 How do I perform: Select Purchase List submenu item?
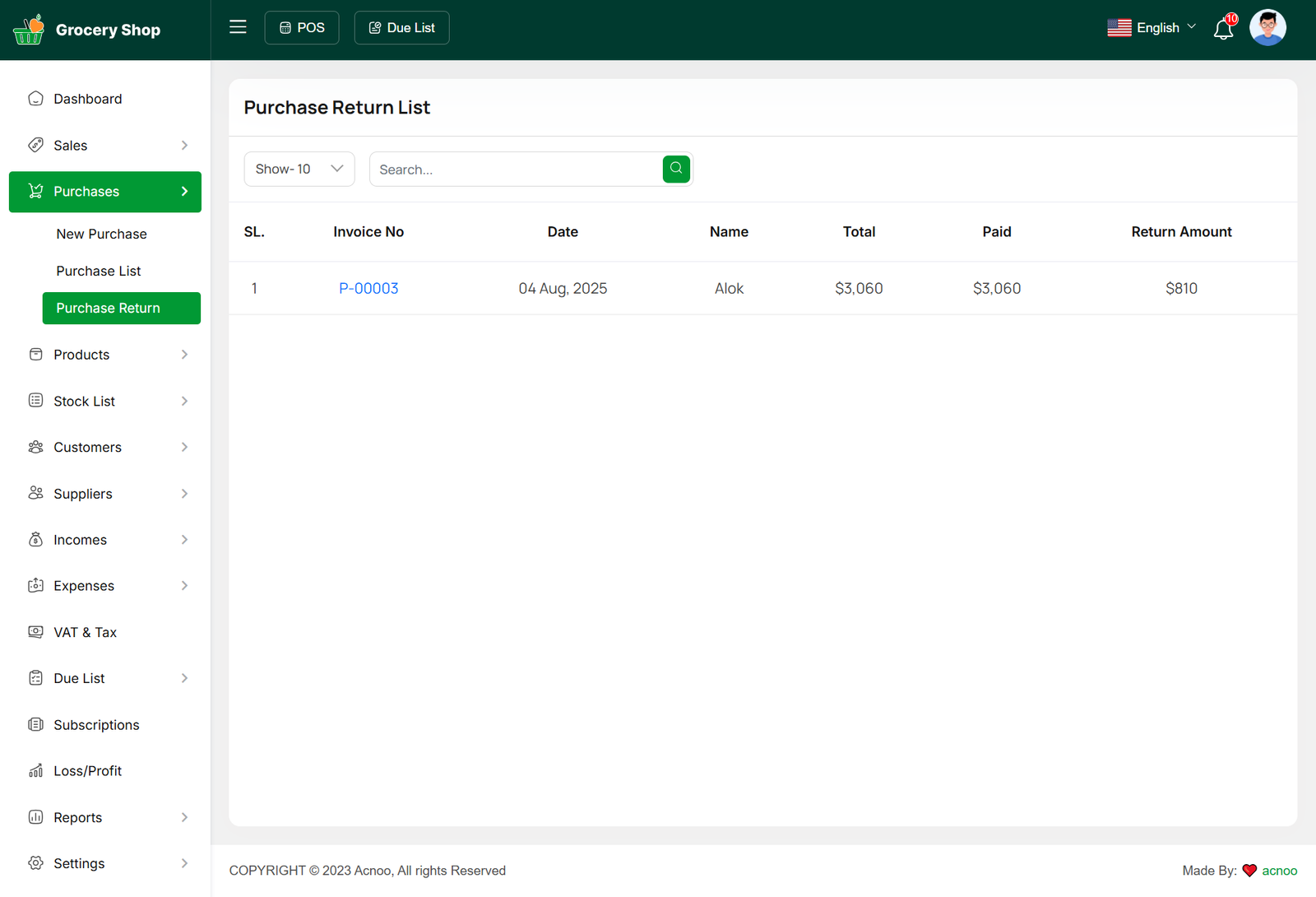(x=99, y=271)
